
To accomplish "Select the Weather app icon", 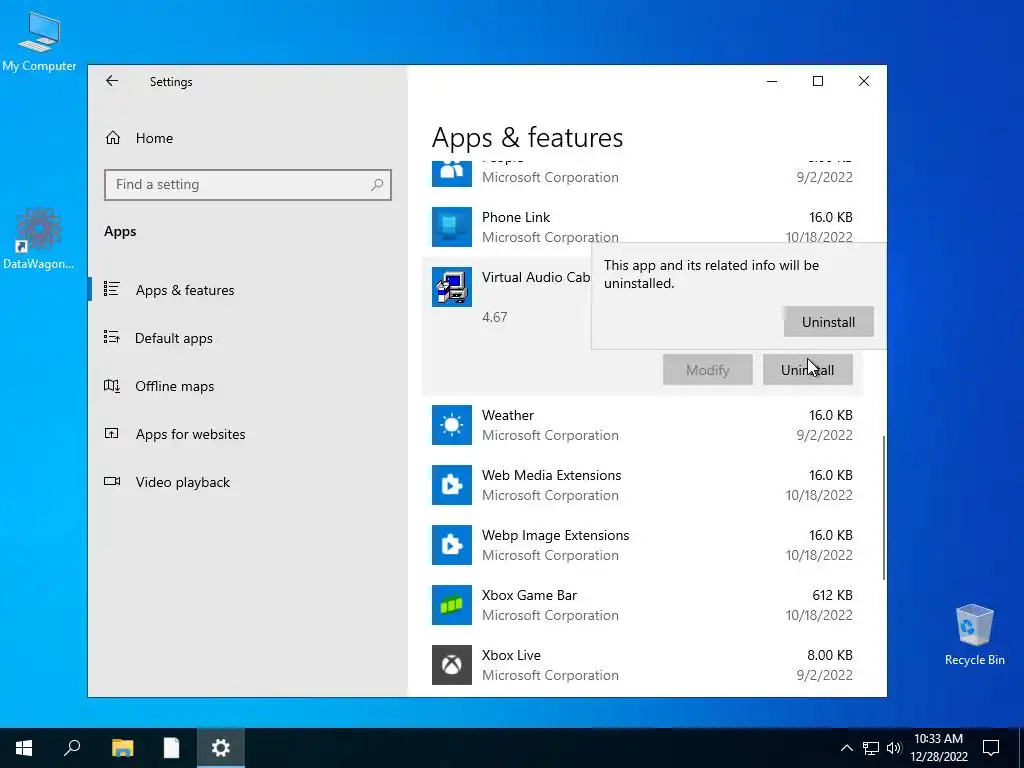I will click(x=452, y=425).
